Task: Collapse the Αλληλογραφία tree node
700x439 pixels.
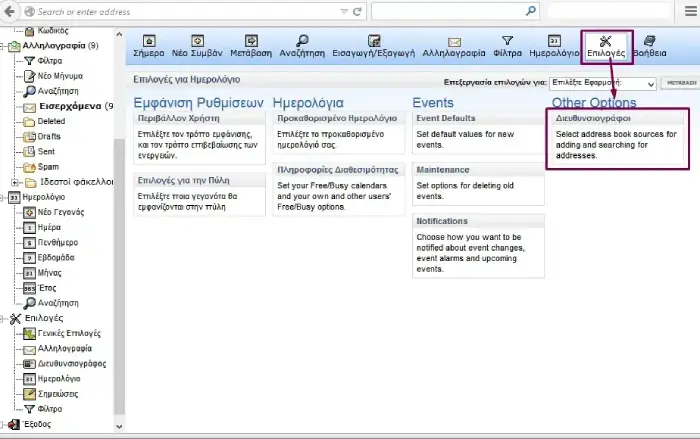Action: (x=2, y=46)
